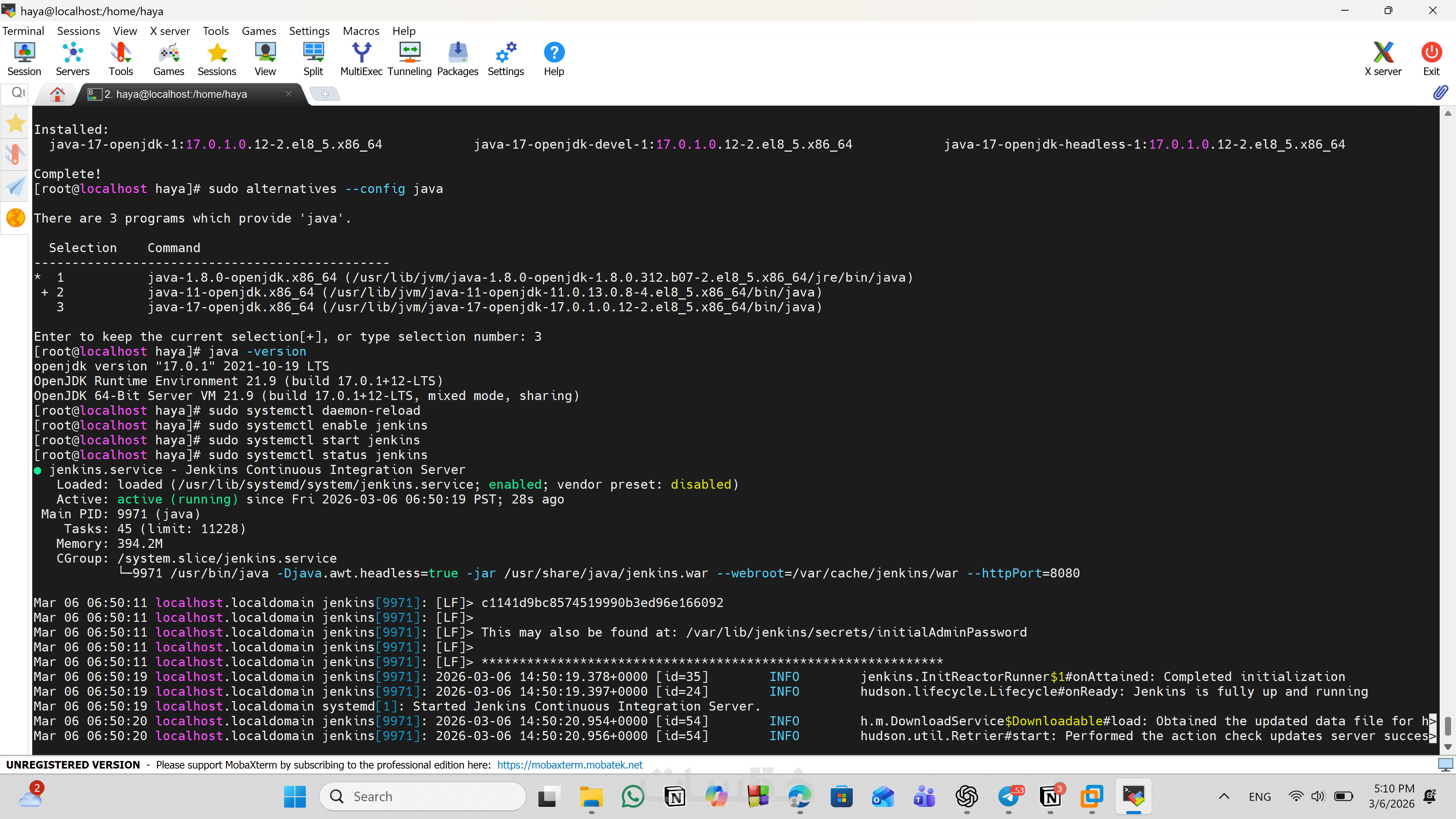1456x819 pixels.
Task: Click the paperclip attach icon
Action: coord(1440,92)
